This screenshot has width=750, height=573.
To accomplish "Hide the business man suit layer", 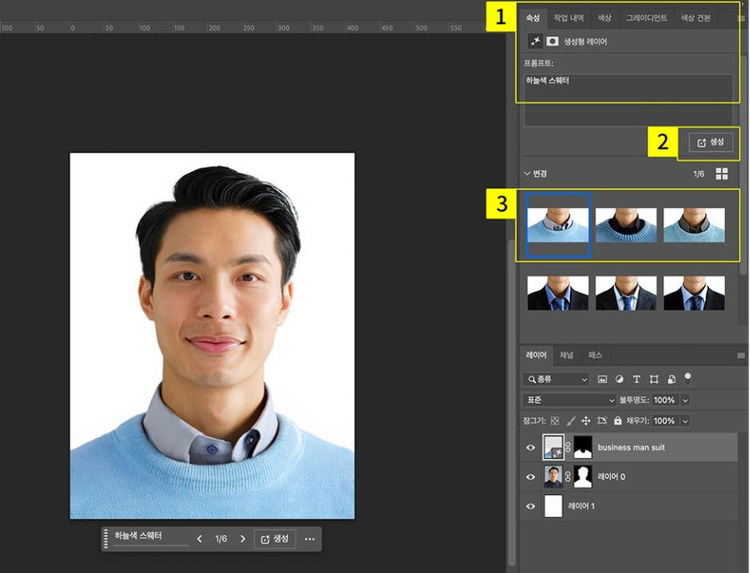I will [x=531, y=447].
